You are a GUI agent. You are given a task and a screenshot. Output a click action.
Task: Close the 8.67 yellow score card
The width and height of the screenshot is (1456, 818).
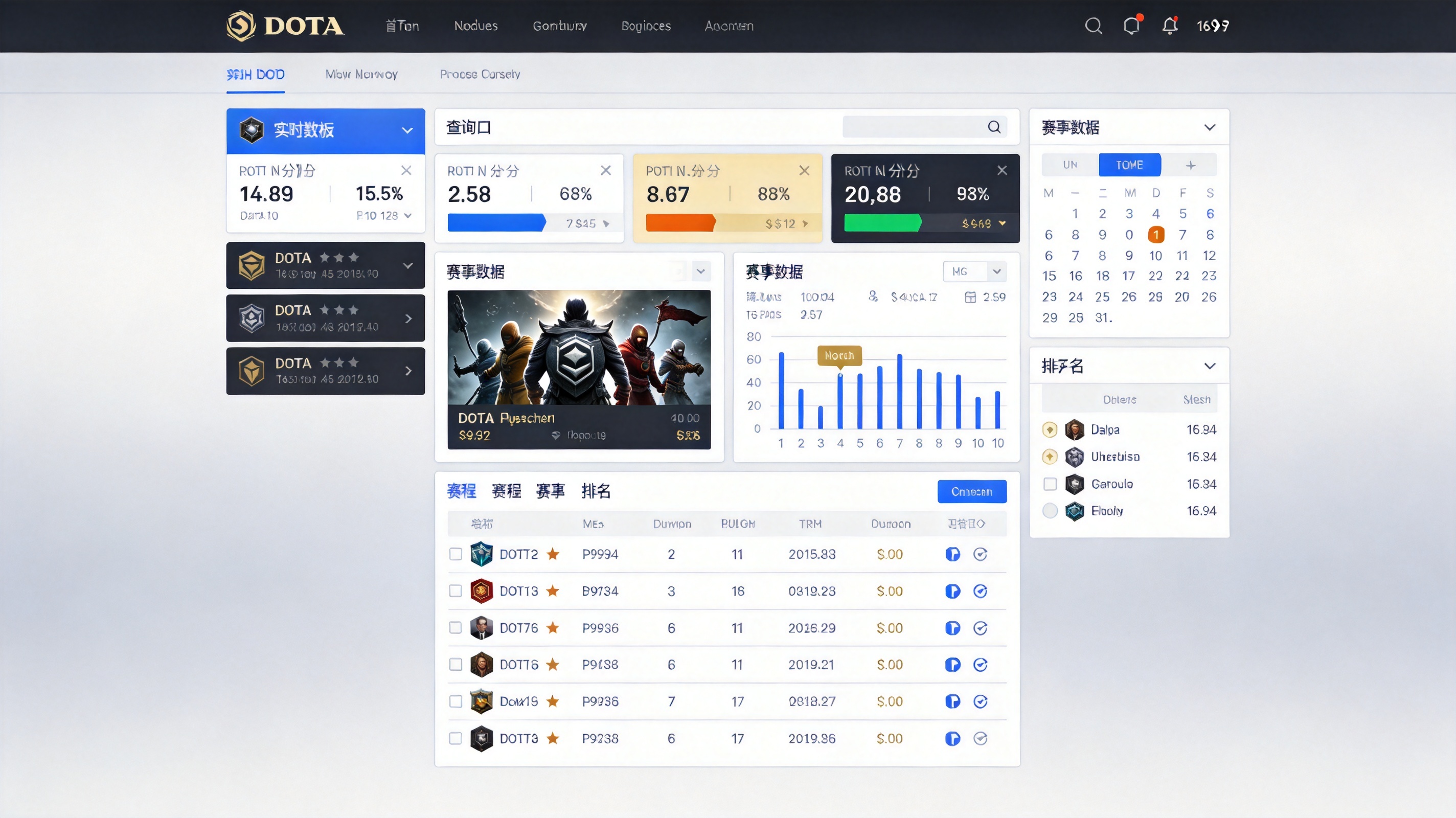point(804,170)
